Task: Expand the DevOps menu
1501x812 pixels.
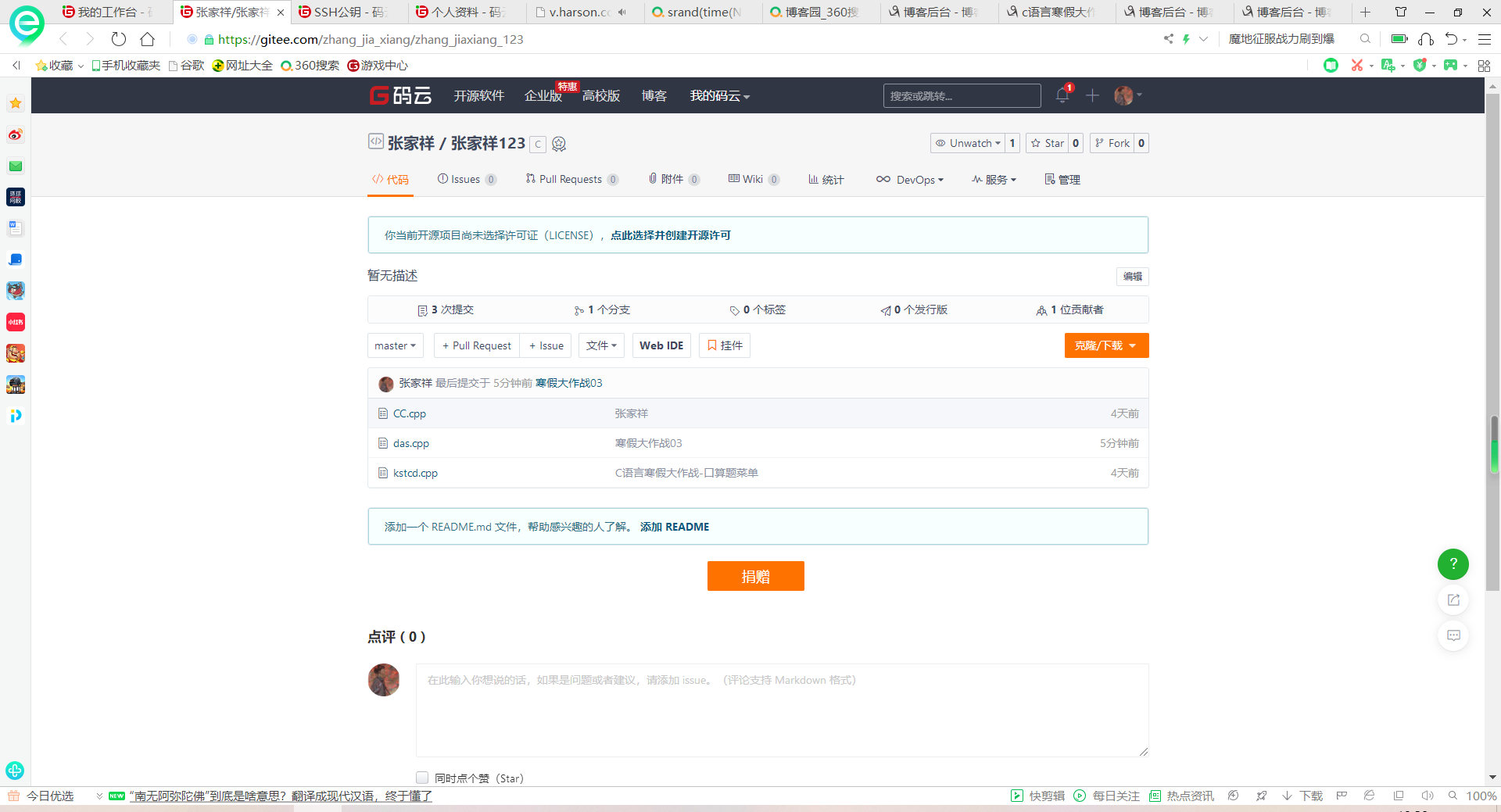Action: point(910,180)
